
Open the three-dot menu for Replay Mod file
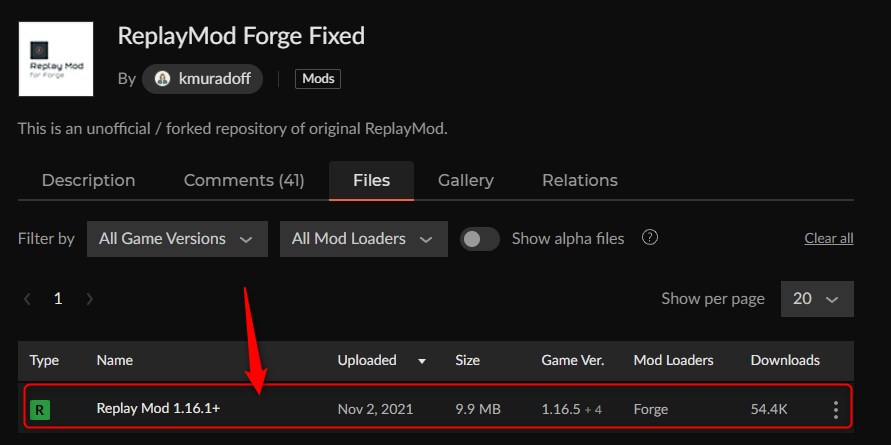point(836,409)
